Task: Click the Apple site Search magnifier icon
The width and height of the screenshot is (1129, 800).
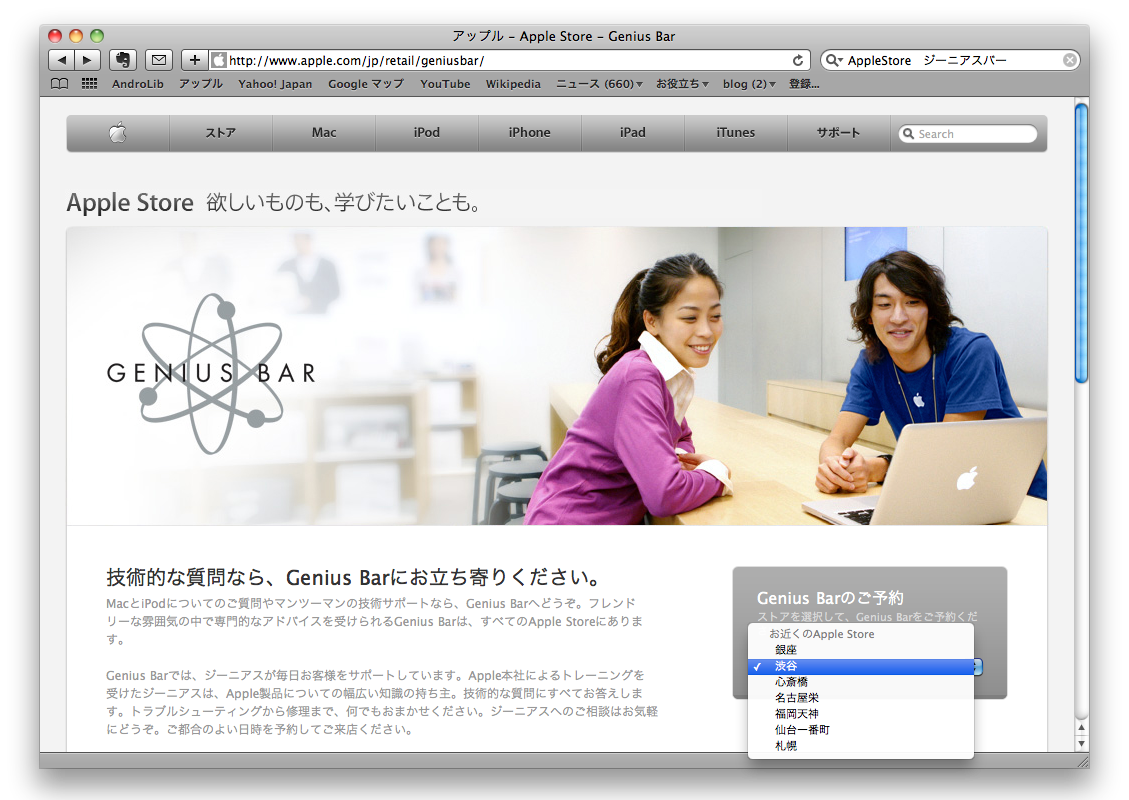Action: [909, 134]
